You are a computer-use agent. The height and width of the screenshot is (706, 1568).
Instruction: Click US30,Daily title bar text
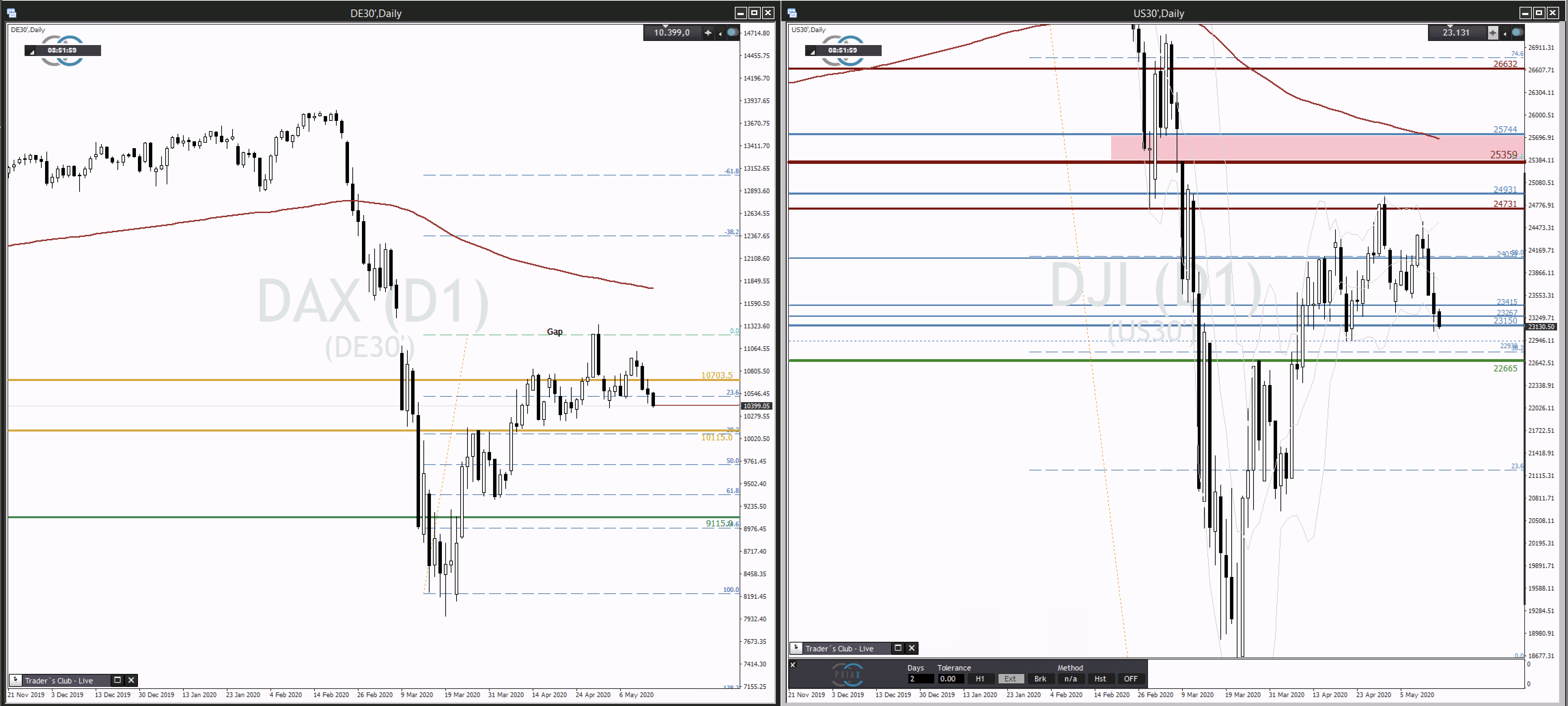[x=1158, y=13]
